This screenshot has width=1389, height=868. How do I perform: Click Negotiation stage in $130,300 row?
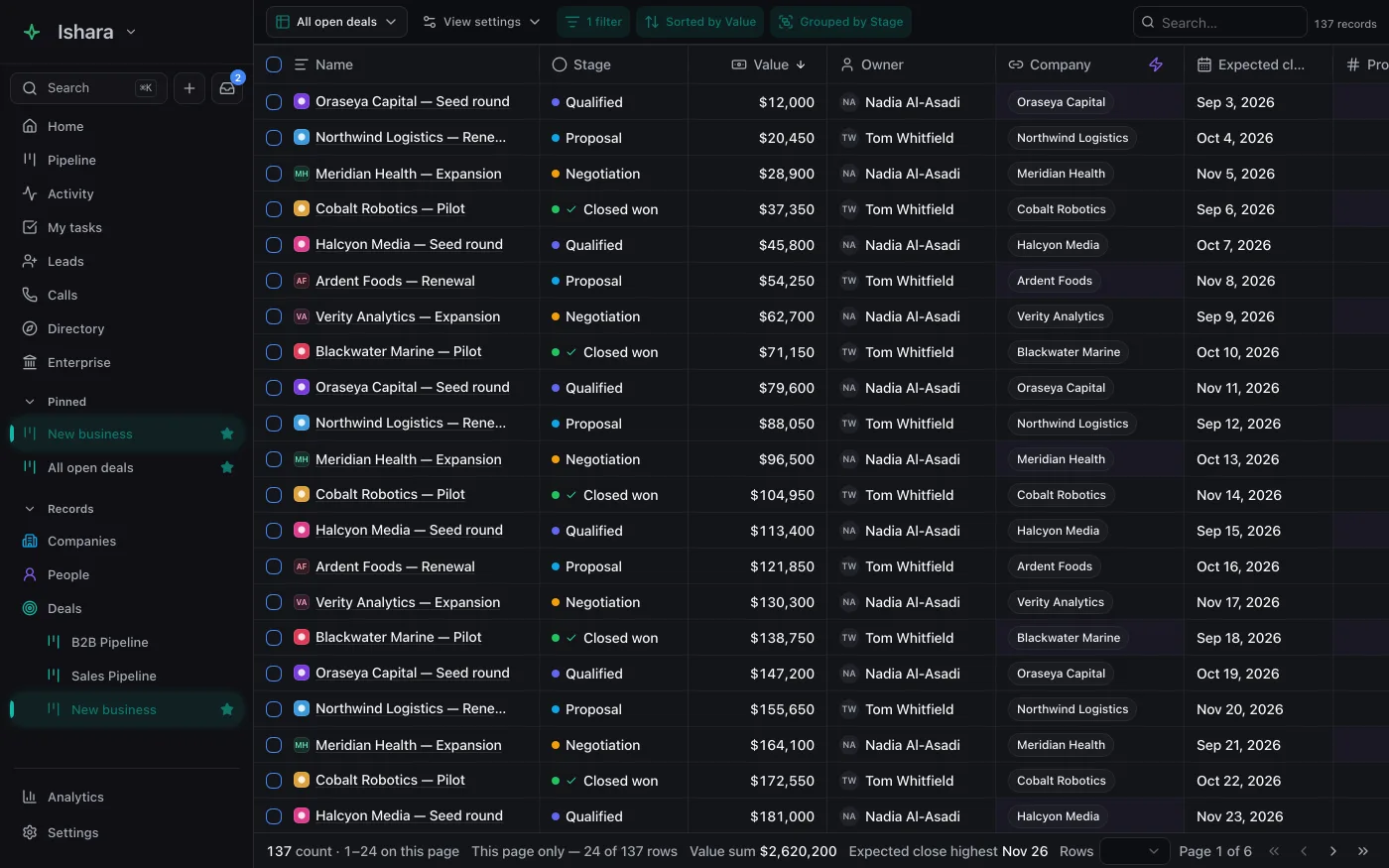pyautogui.click(x=602, y=602)
